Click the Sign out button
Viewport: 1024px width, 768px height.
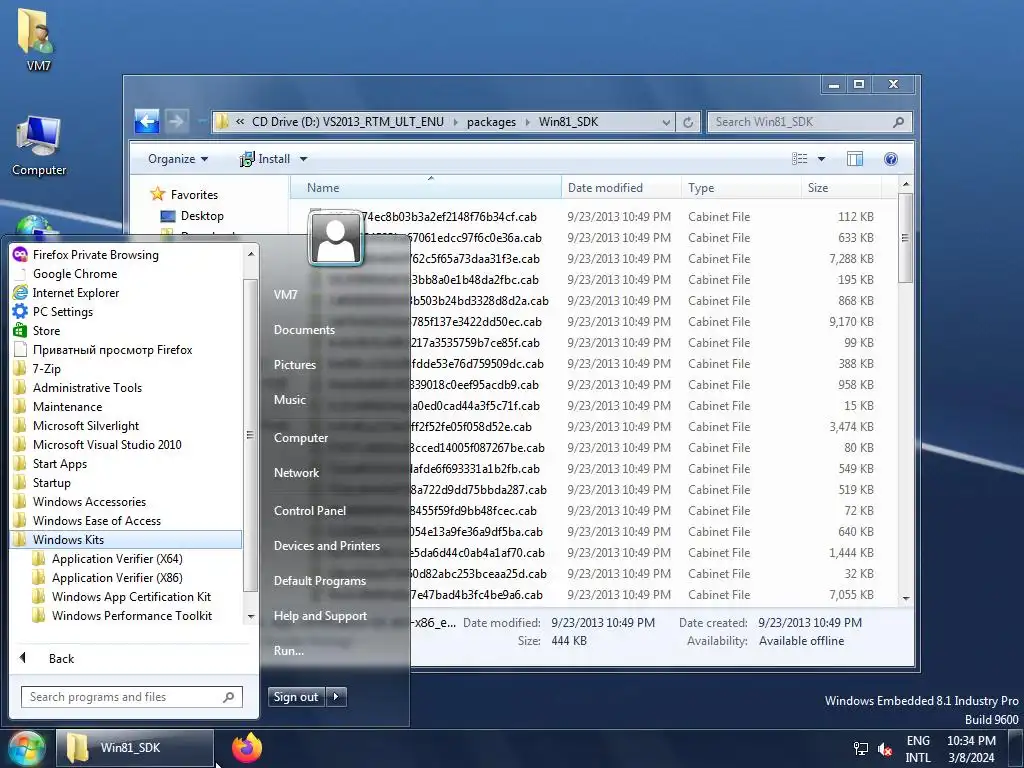[x=297, y=697]
